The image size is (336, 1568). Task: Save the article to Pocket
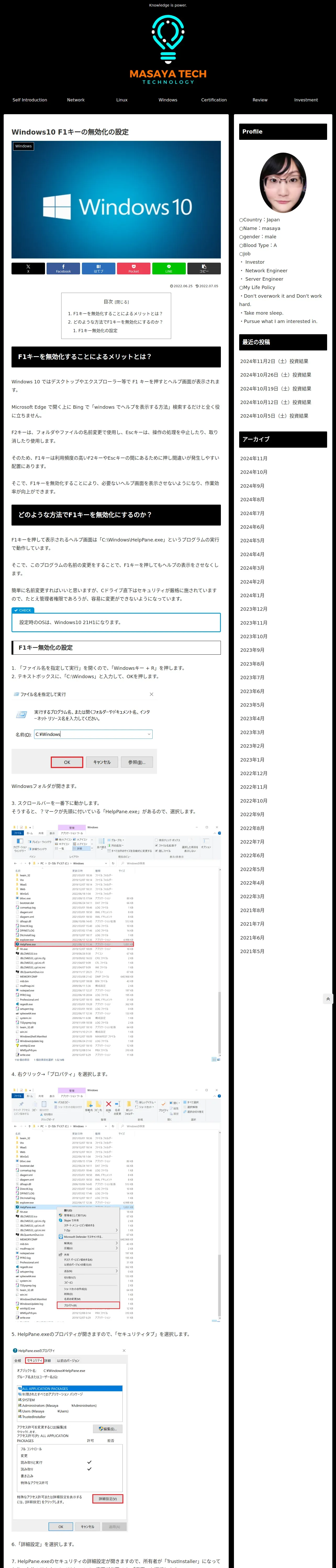[x=133, y=268]
